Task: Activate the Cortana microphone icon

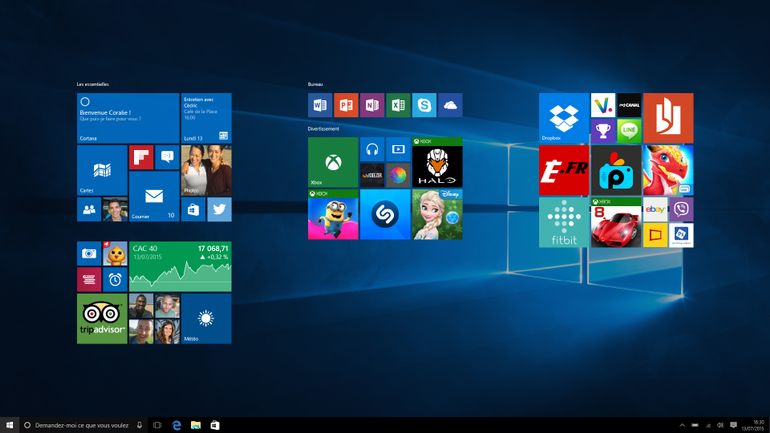Action: point(139,425)
